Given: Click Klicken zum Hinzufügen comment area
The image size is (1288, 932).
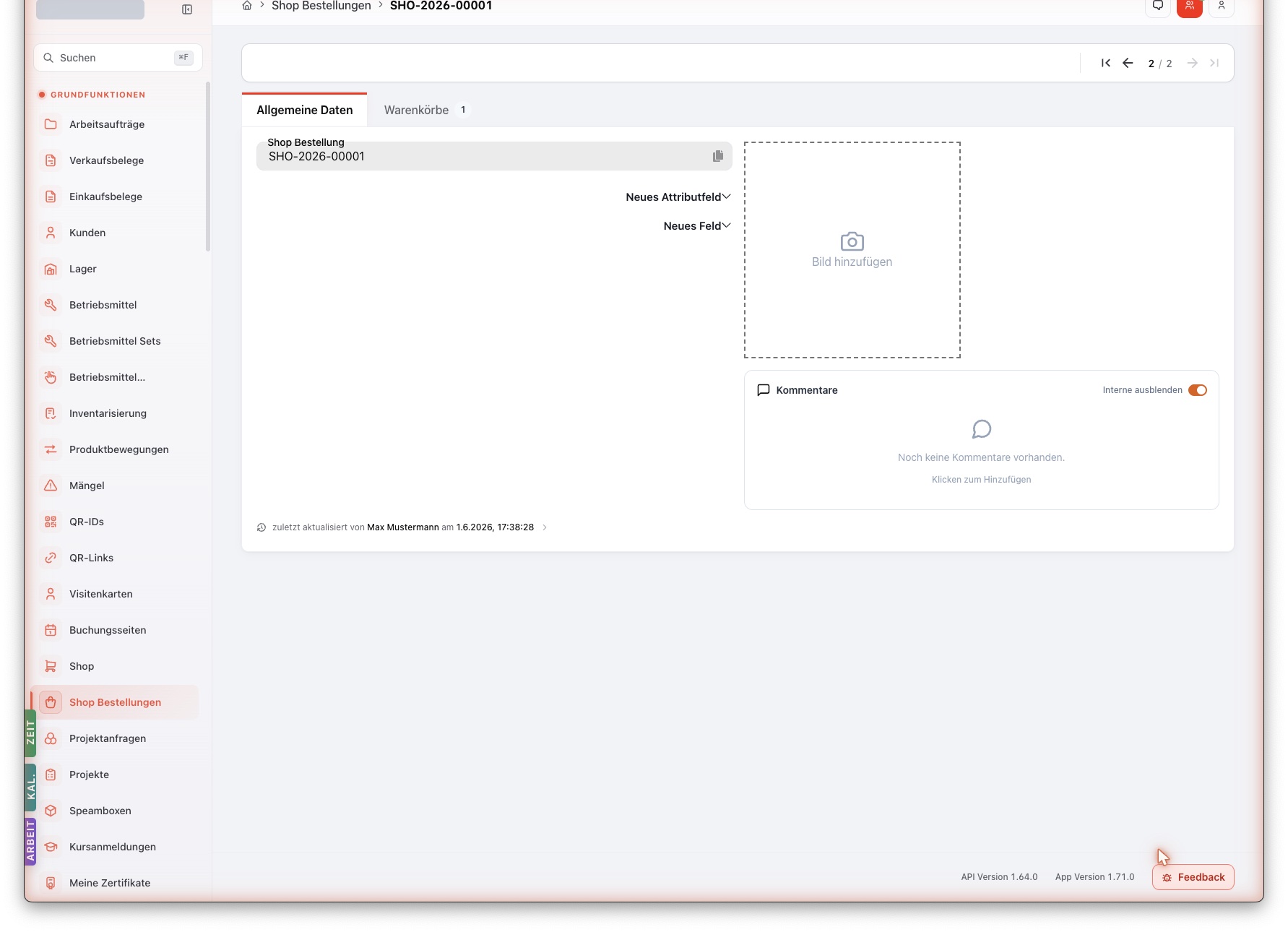Looking at the screenshot, I should (x=981, y=480).
